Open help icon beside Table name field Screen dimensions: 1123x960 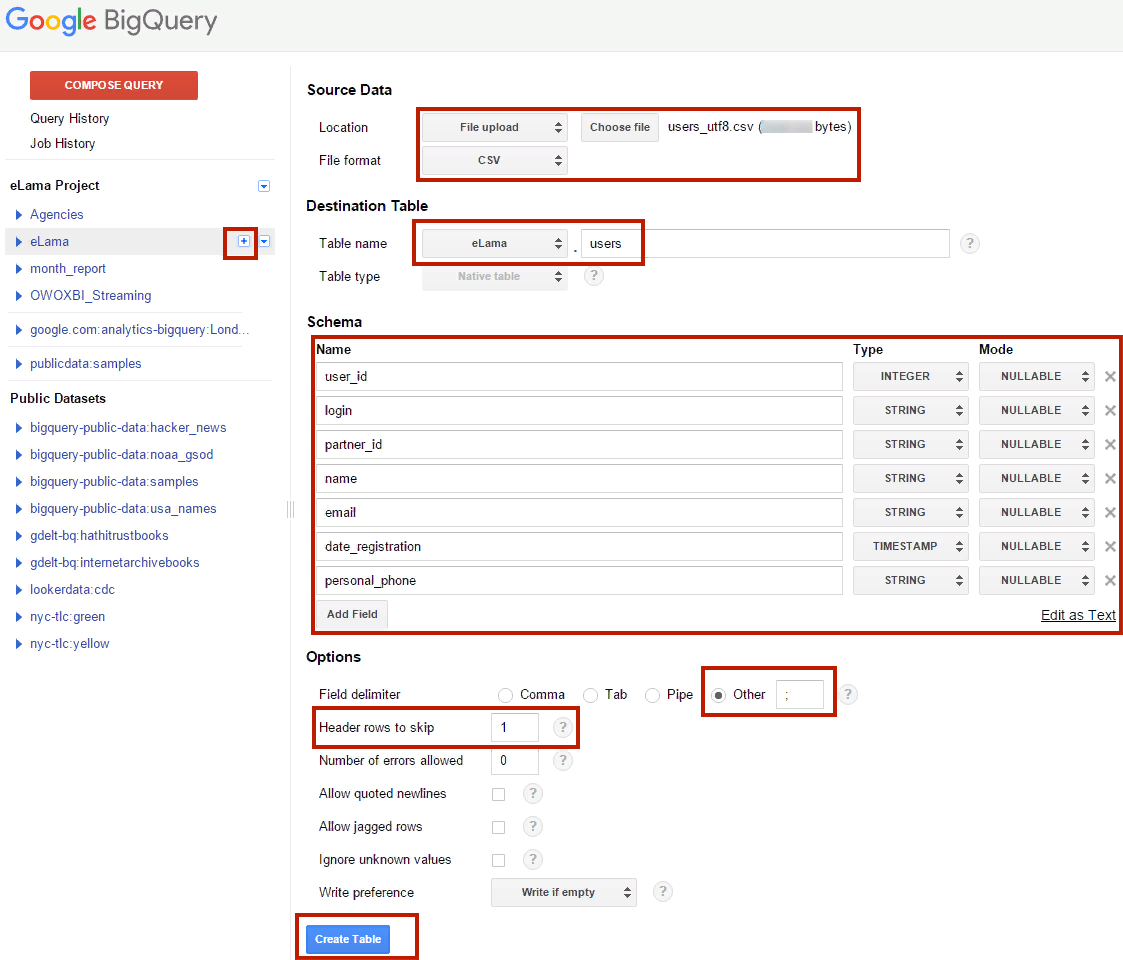(x=970, y=244)
